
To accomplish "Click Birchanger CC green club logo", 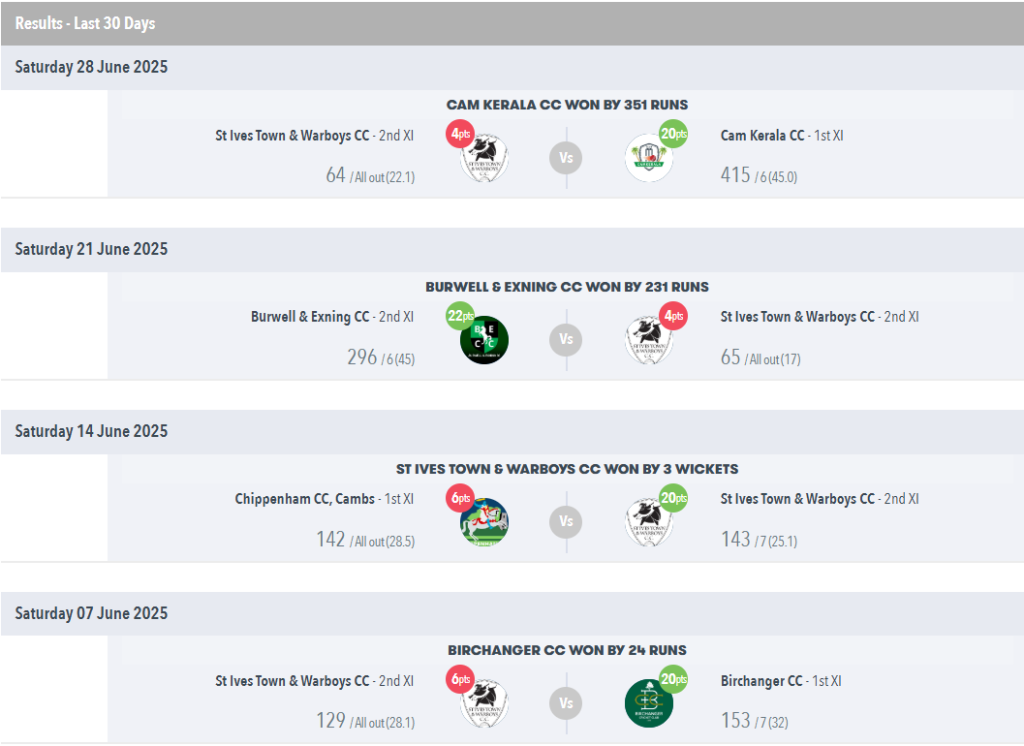I will click(648, 704).
